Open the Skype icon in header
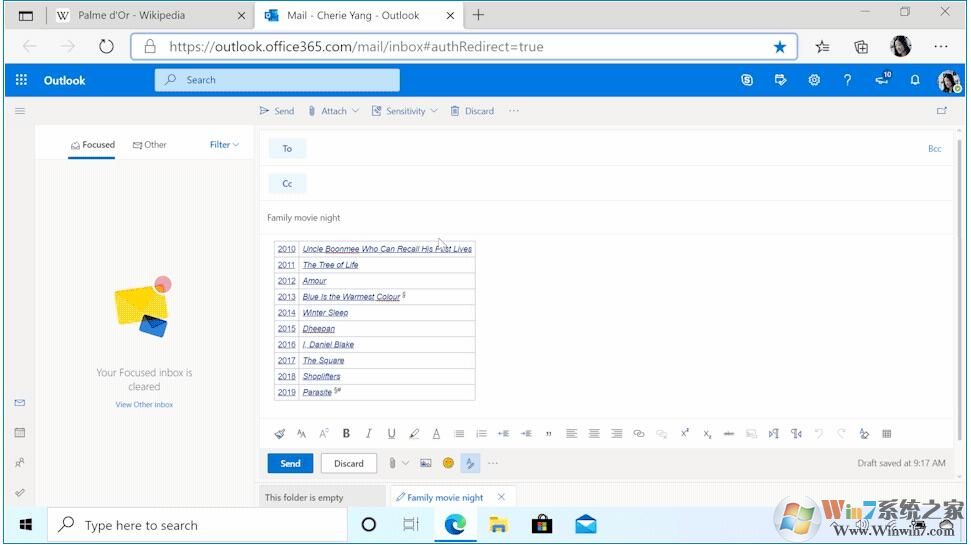Image resolution: width=971 pixels, height=545 pixels. pos(747,80)
